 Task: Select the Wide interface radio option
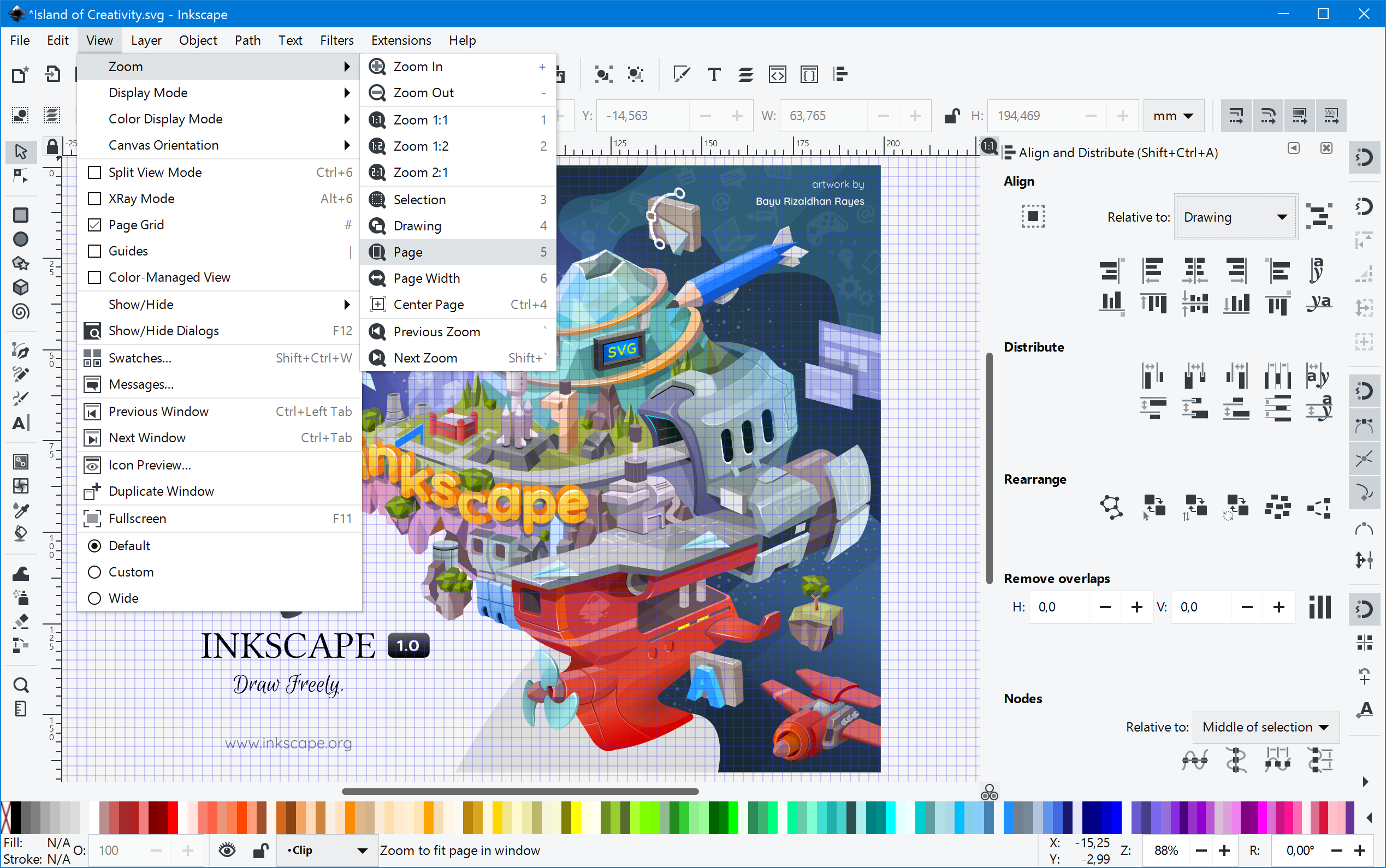click(122, 598)
